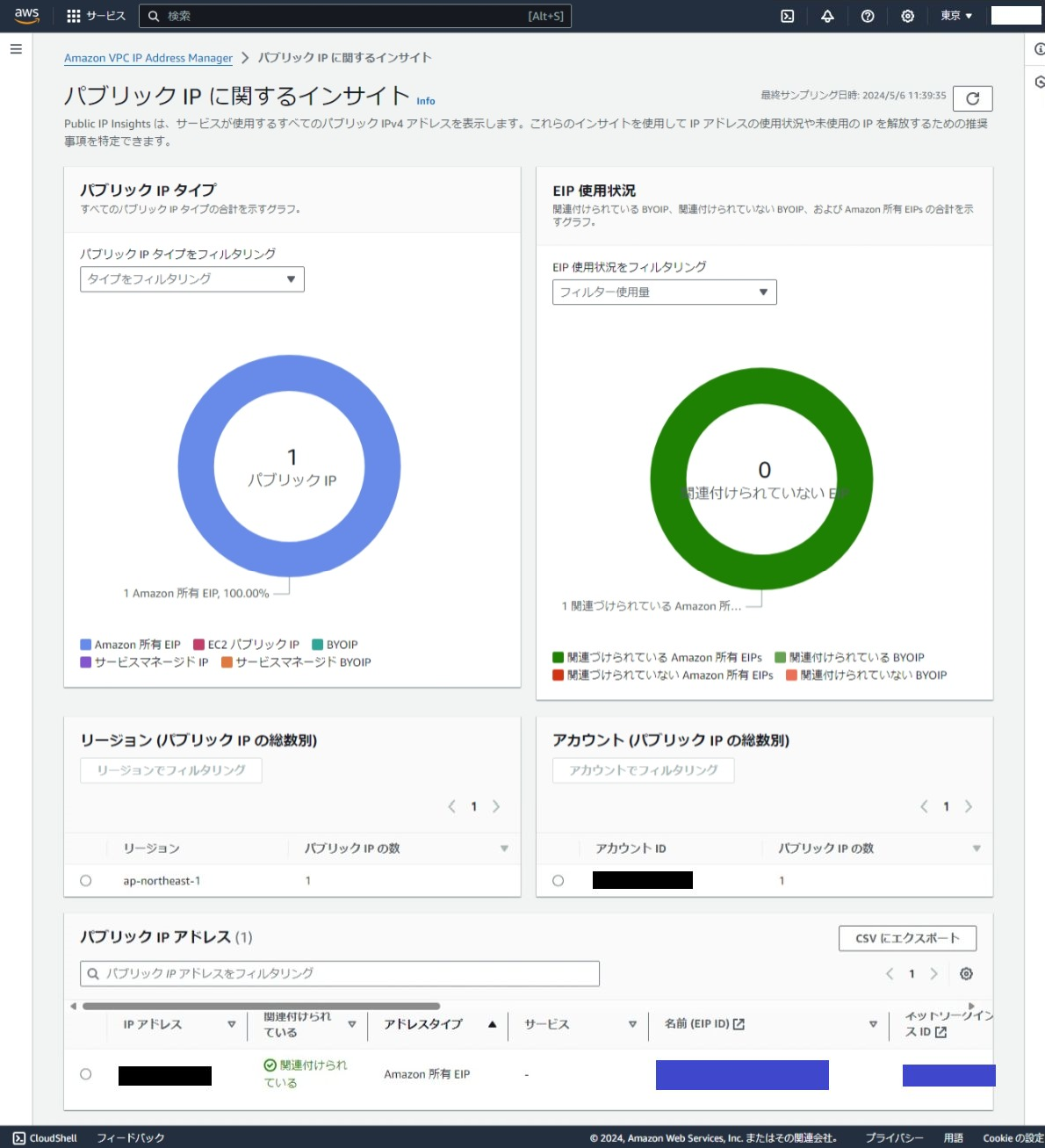
Task: Open the notifications bell
Action: click(827, 16)
